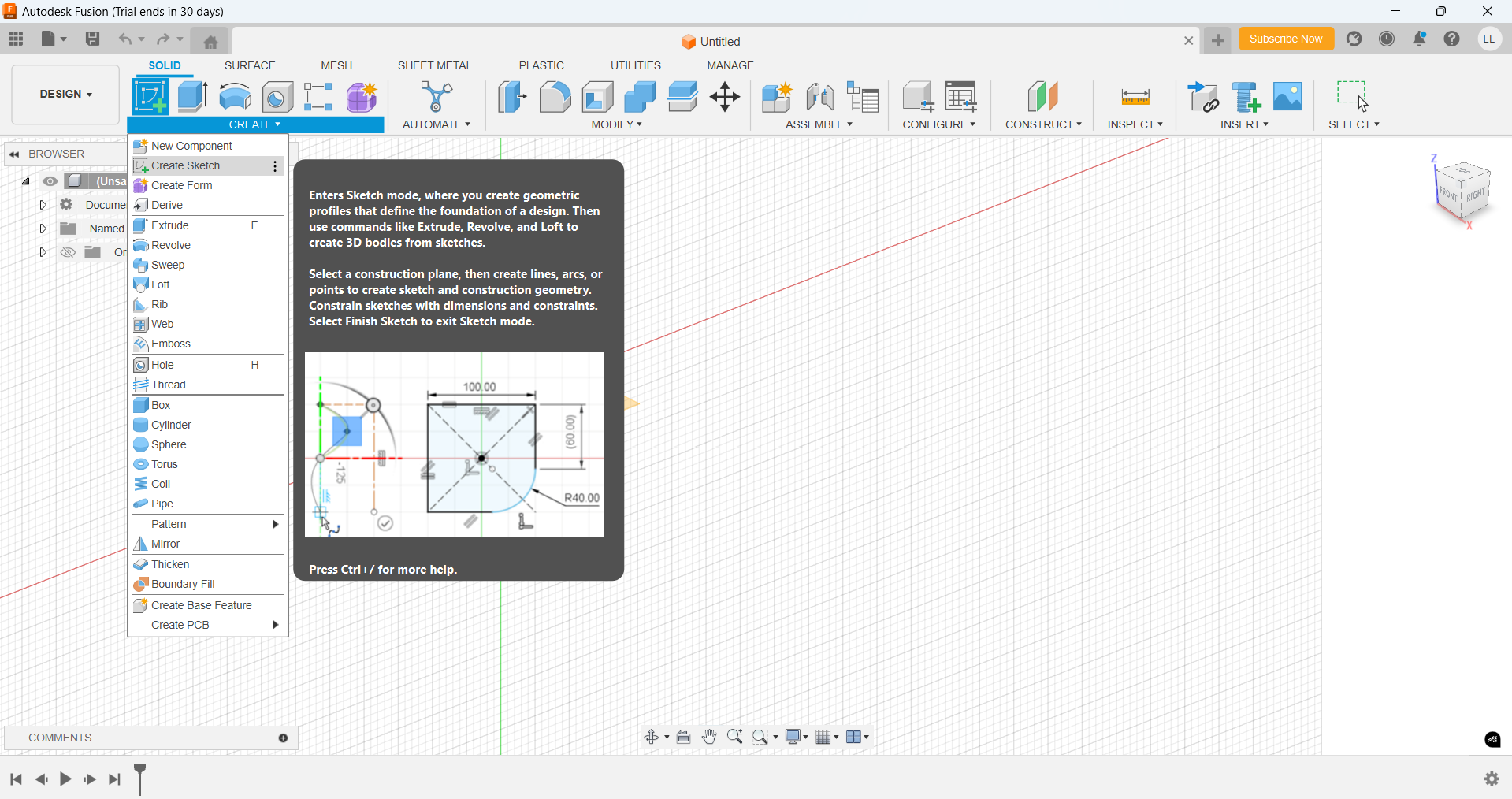The height and width of the screenshot is (799, 1512).
Task: Choose Cylinder from the Create menu
Action: [208, 425]
